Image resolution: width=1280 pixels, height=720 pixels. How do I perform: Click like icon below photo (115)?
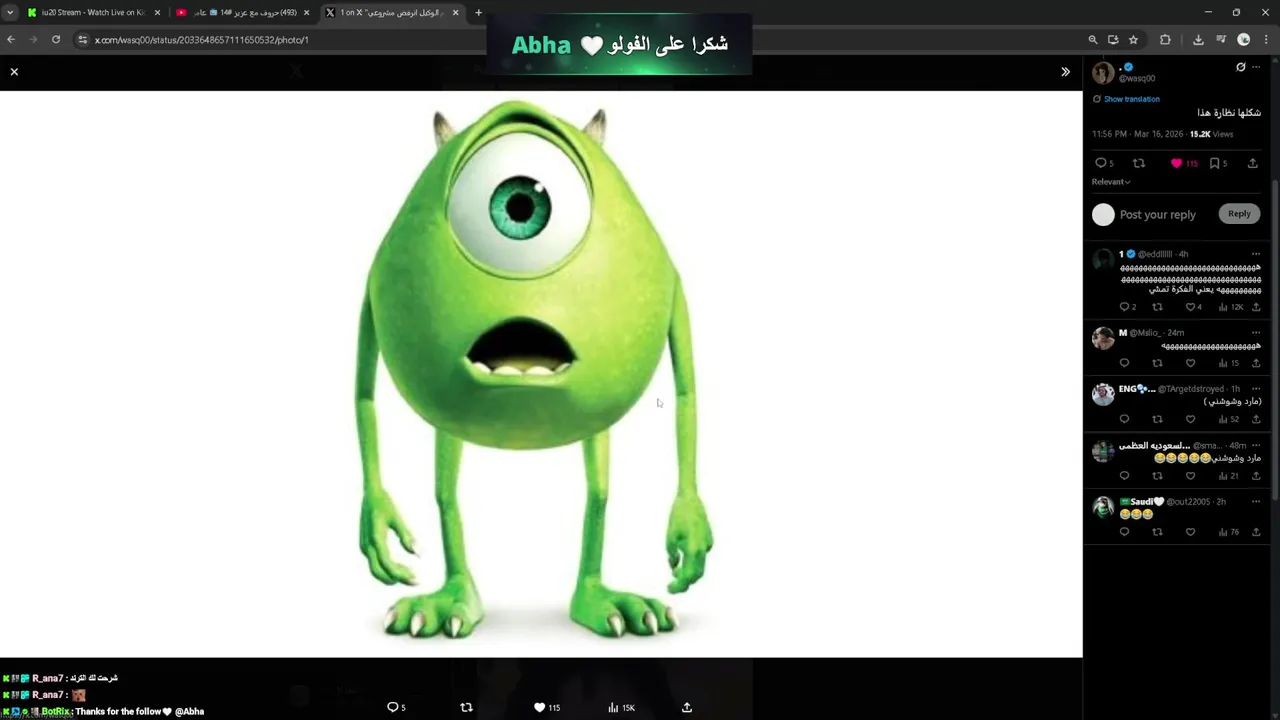539,707
